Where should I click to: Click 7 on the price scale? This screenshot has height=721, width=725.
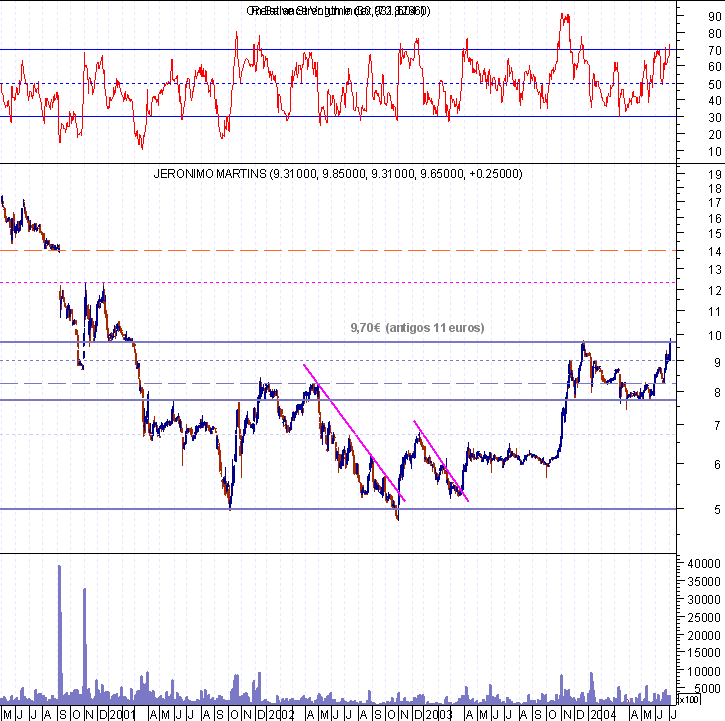click(717, 425)
